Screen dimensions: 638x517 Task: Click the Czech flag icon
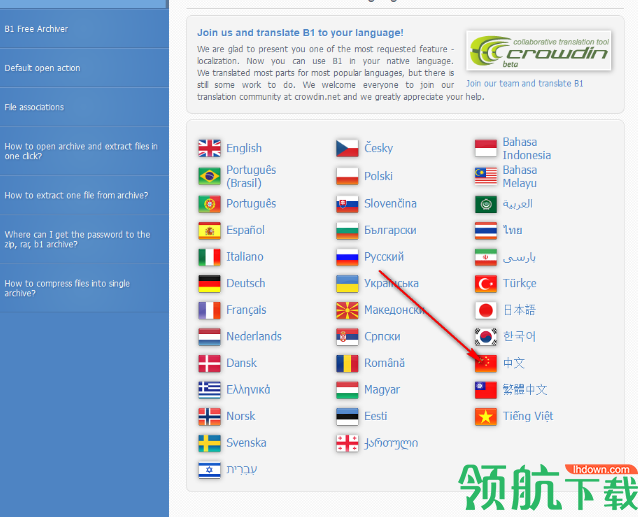click(347, 148)
